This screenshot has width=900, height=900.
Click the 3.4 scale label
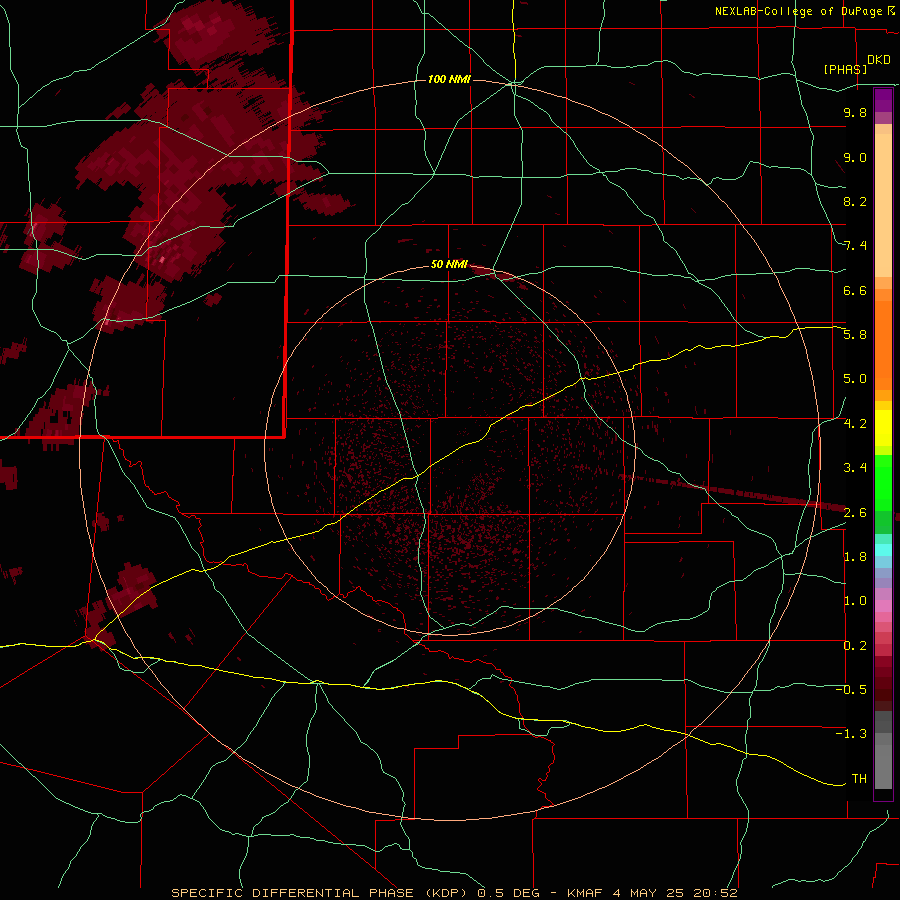point(855,468)
